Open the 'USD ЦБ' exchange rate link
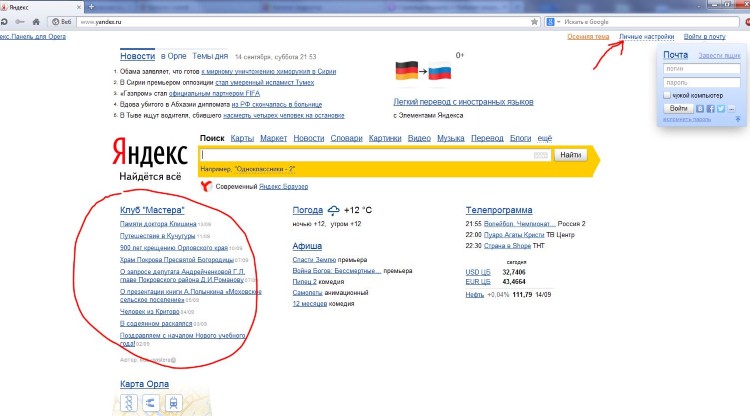Screen dimensions: 750x416 click(478, 272)
